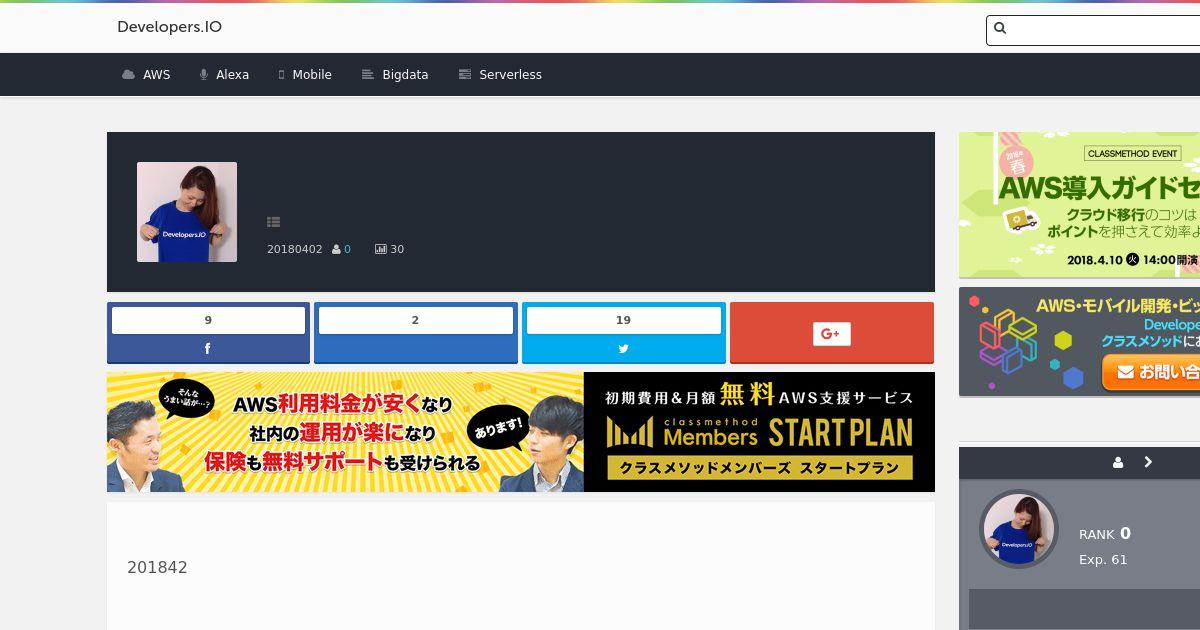
Task: Share on Facebook button with count 9
Action: pos(208,333)
